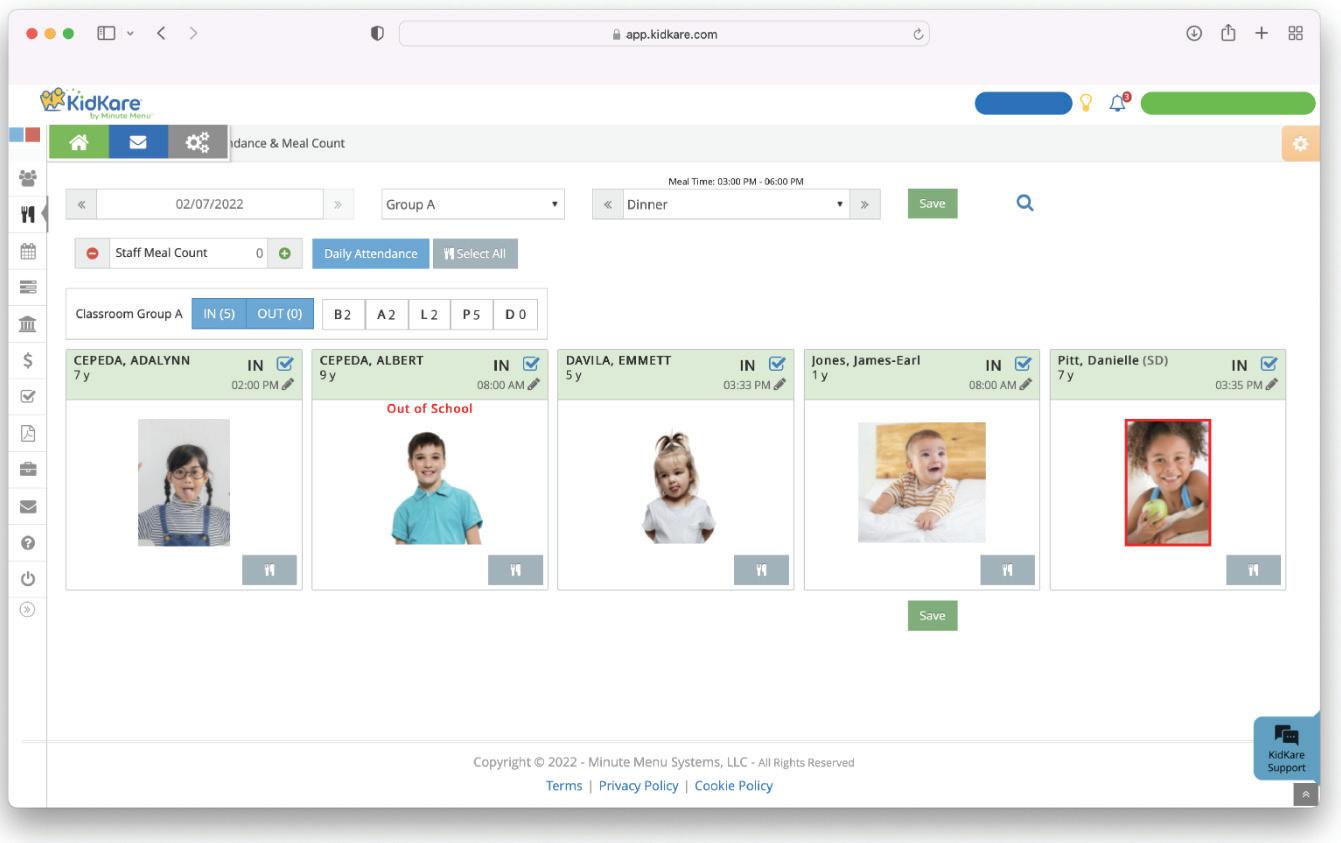Click the top Save button
The width and height of the screenshot is (1341, 843).
point(932,203)
